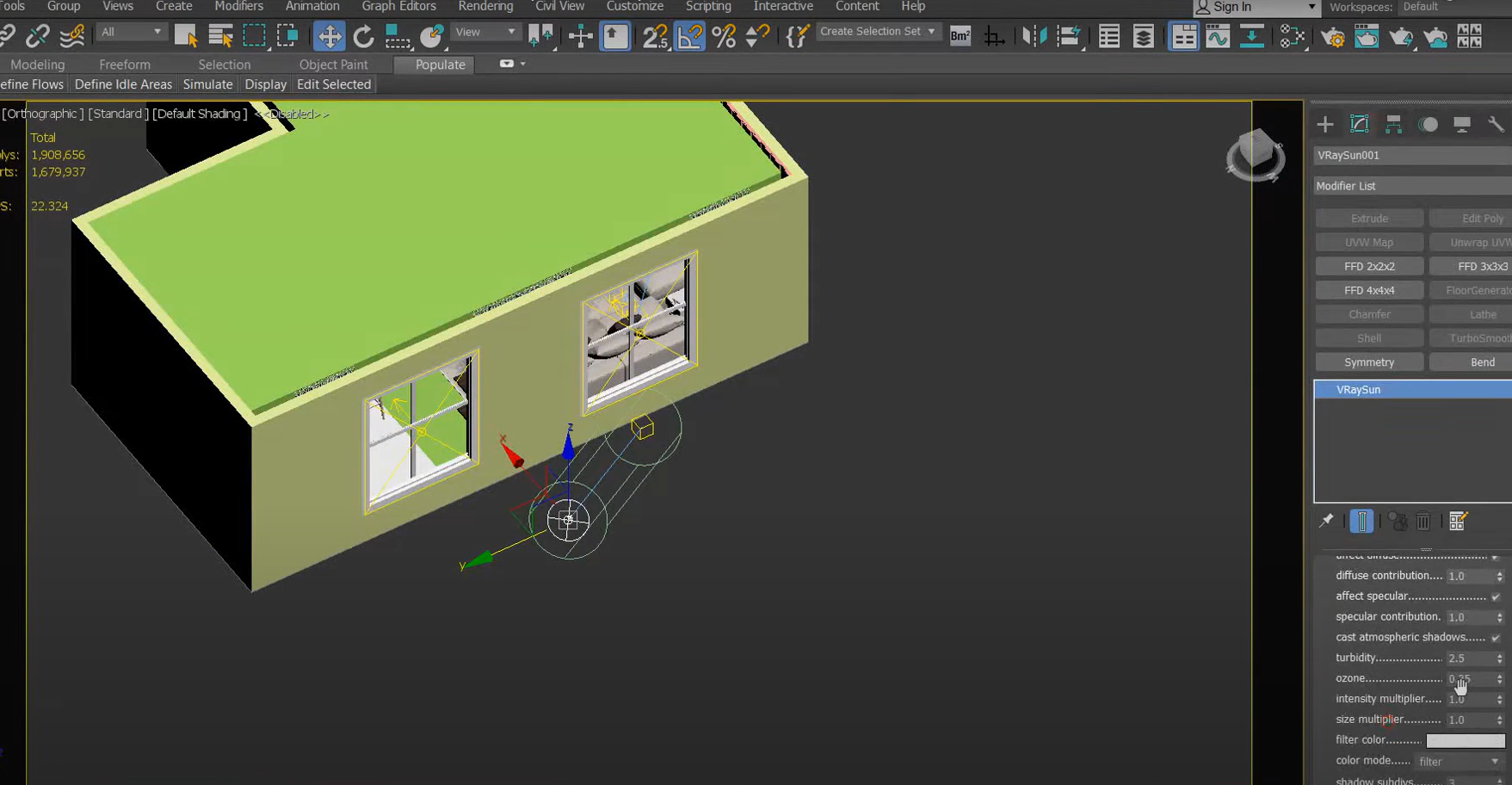Select the Move transform tool
Viewport: 1512px width, 785px height.
coord(329,36)
